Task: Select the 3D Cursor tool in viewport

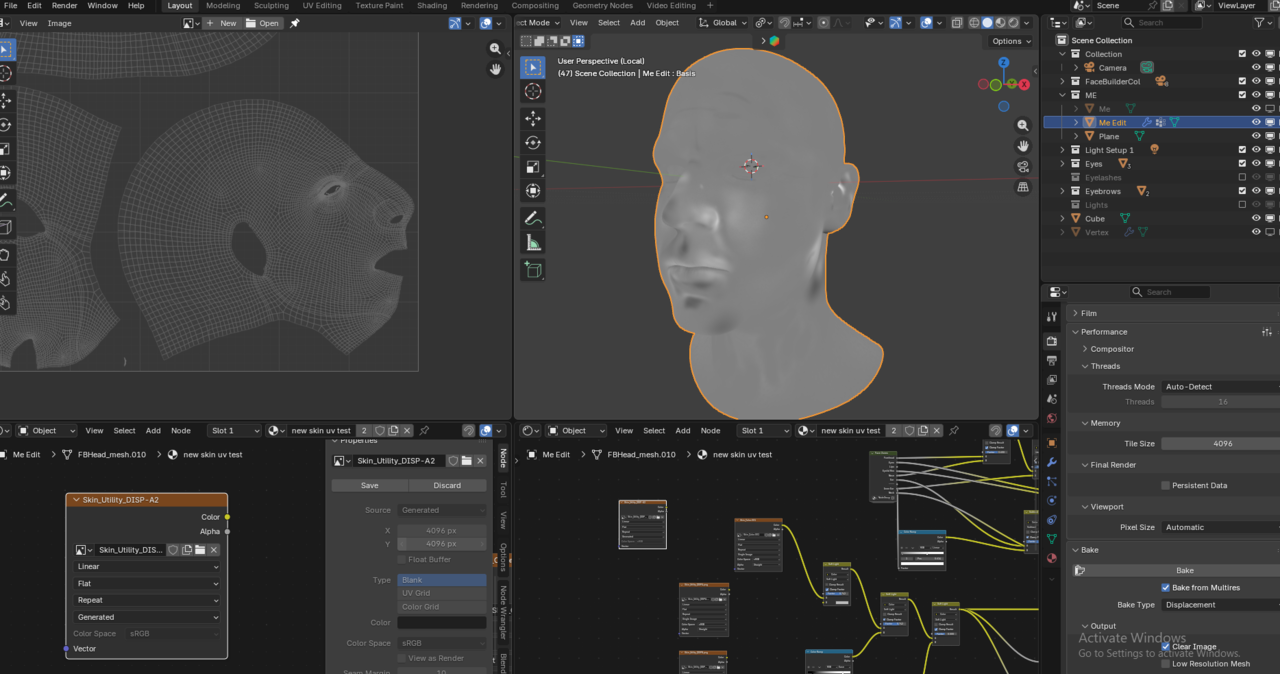Action: pyautogui.click(x=533, y=91)
